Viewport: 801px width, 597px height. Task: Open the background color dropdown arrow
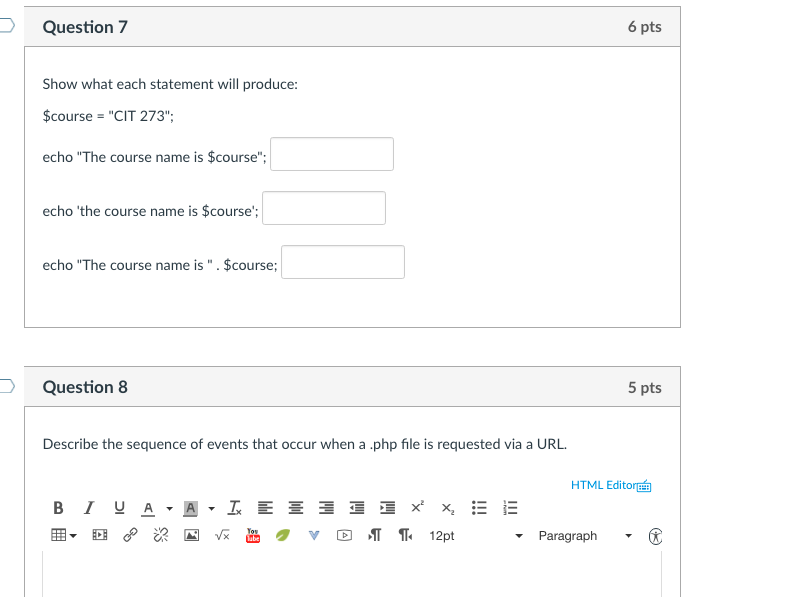[x=211, y=508]
